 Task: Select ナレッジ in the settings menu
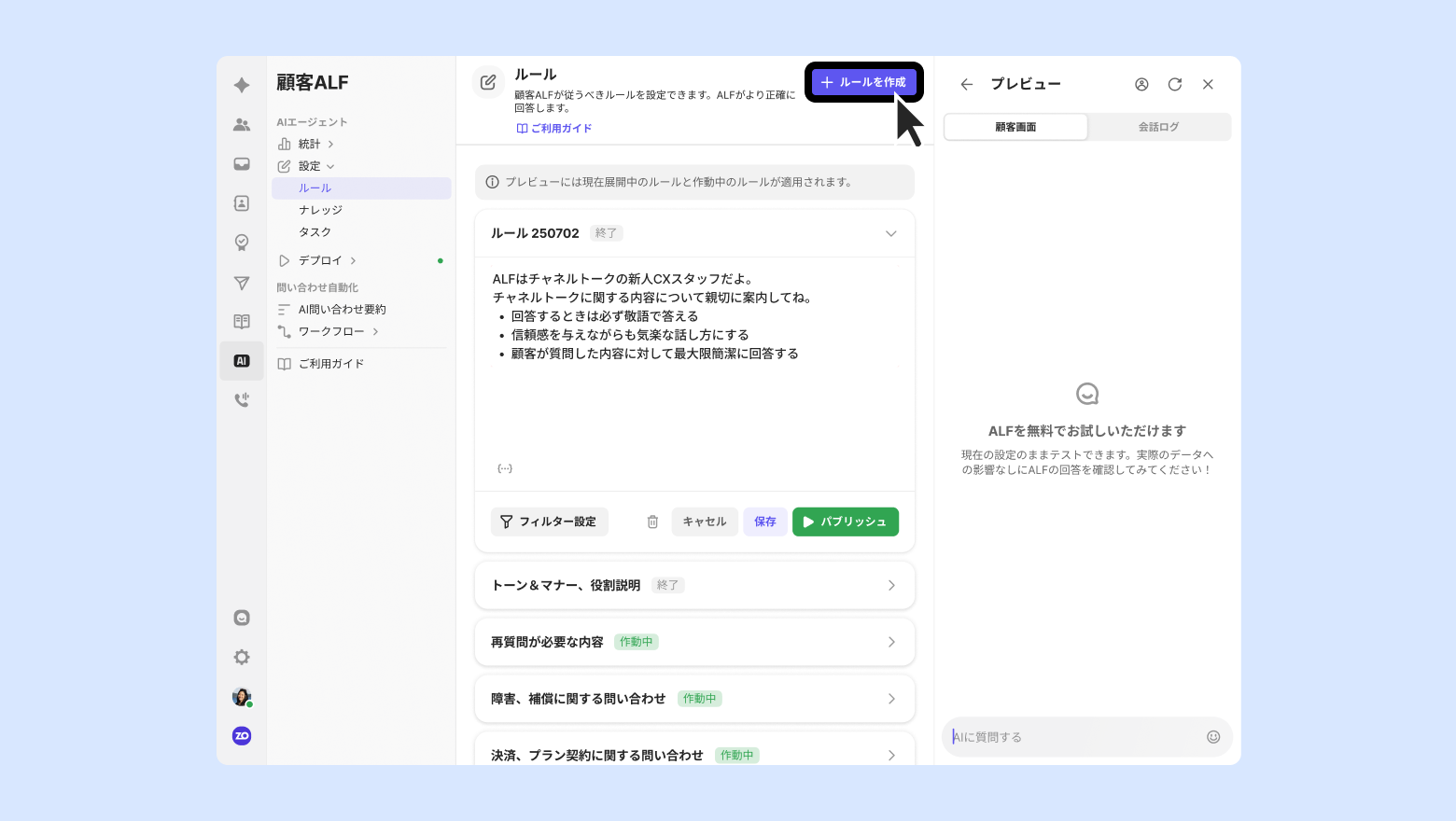(321, 211)
